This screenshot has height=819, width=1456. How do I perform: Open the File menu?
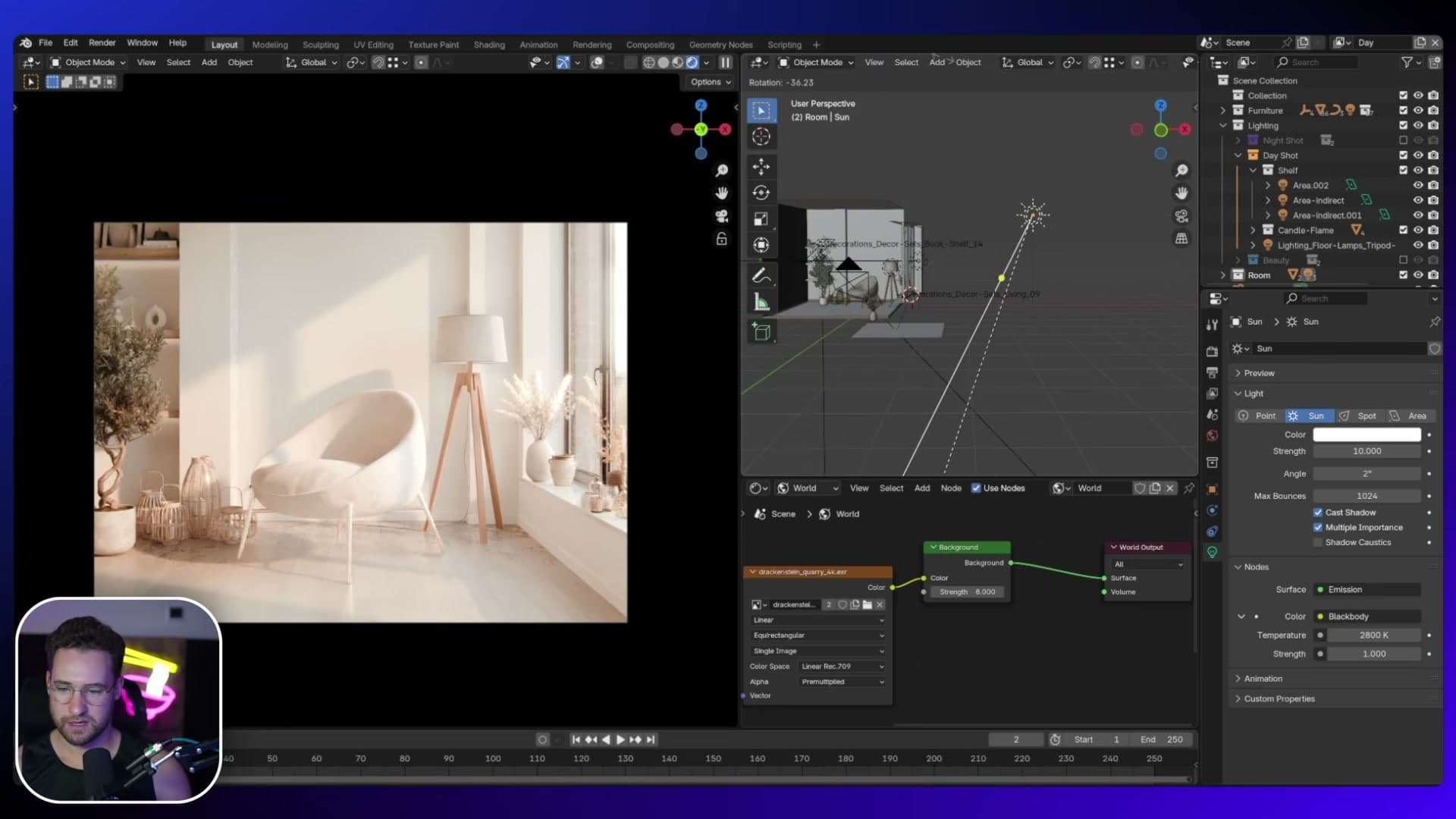pos(45,42)
